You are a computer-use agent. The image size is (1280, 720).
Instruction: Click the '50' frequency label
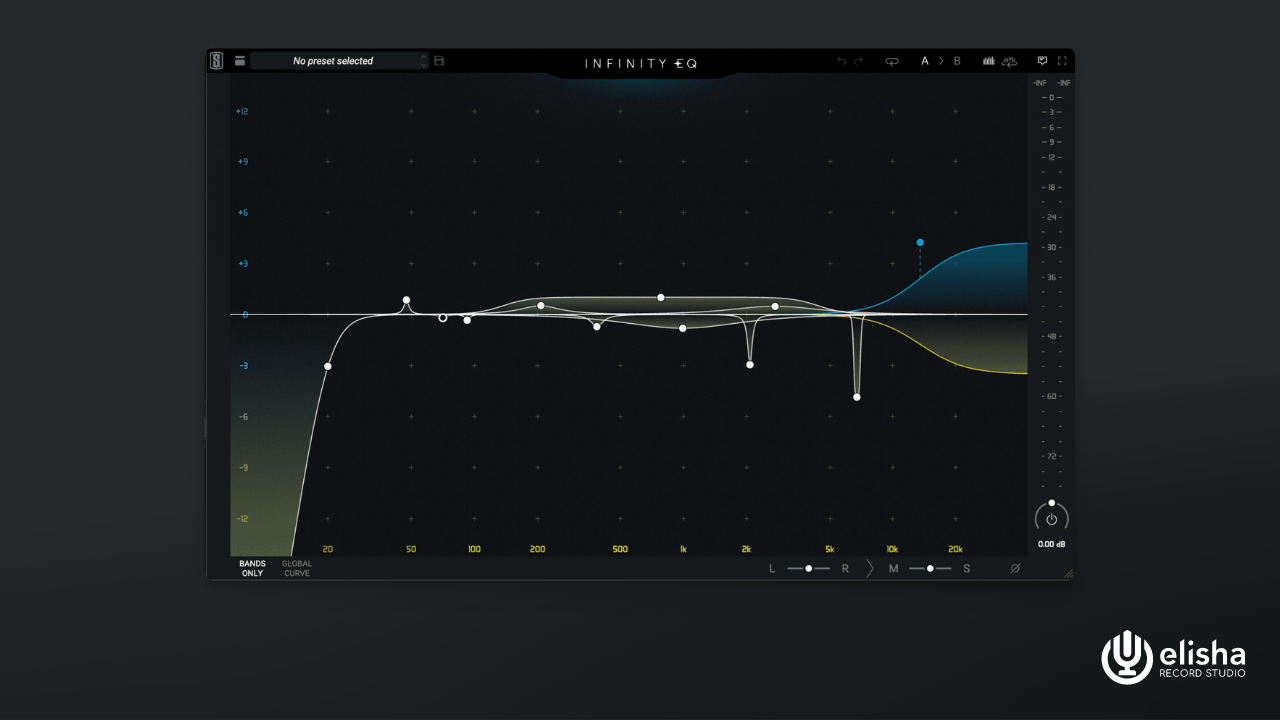(x=411, y=549)
